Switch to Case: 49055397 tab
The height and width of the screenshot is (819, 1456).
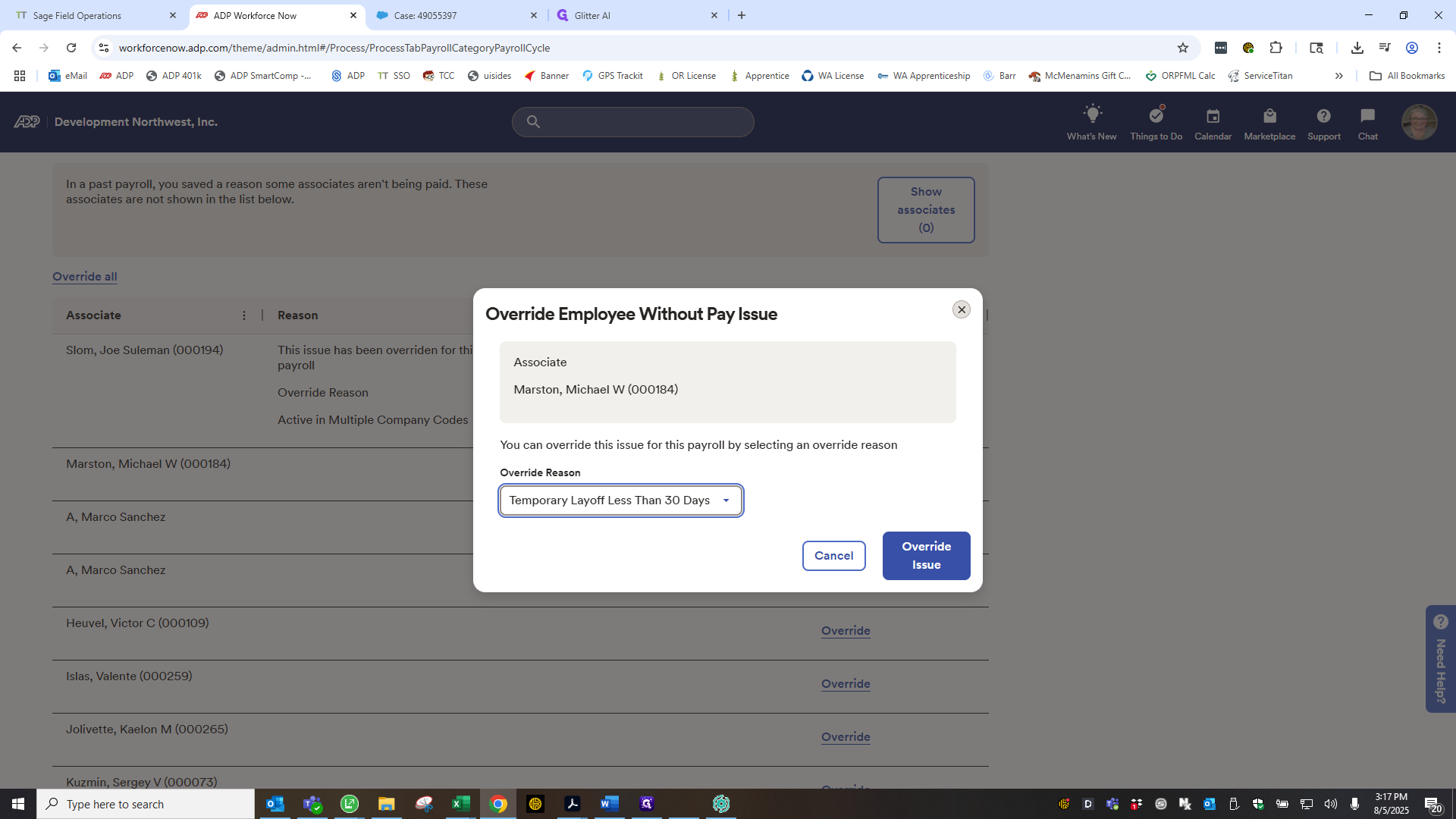pos(457,15)
